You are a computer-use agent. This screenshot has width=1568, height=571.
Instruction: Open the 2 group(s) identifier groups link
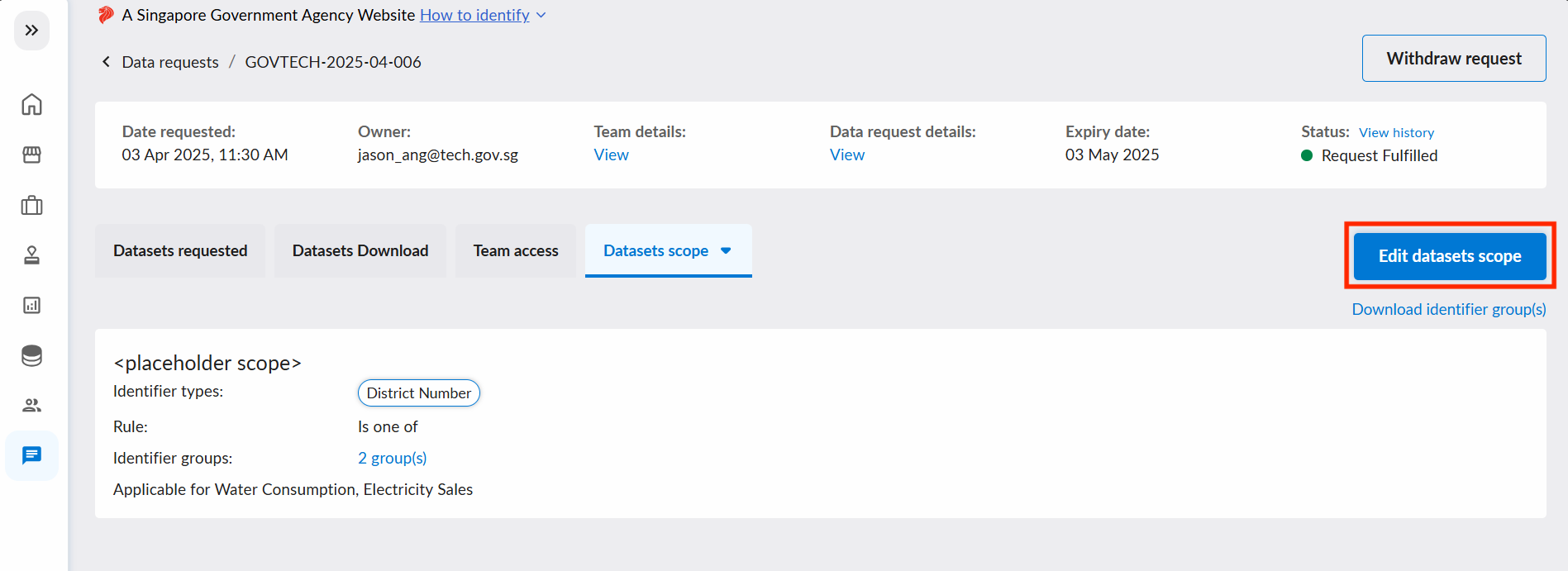393,458
